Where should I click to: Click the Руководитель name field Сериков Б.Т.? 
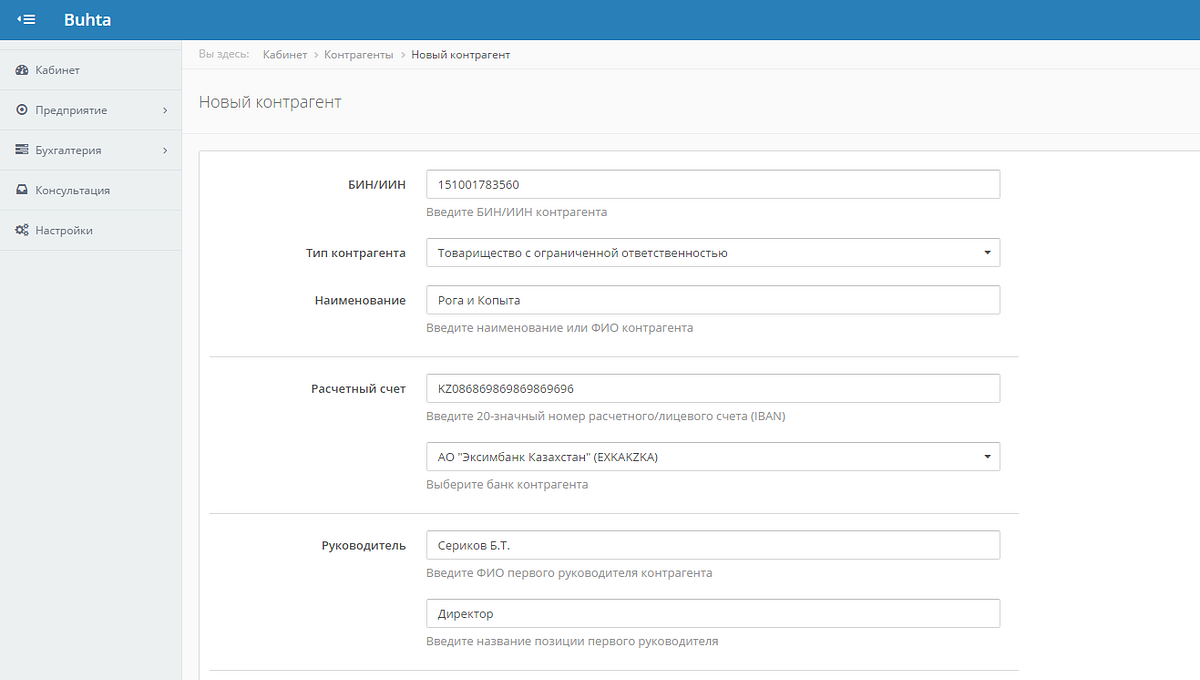[713, 545]
